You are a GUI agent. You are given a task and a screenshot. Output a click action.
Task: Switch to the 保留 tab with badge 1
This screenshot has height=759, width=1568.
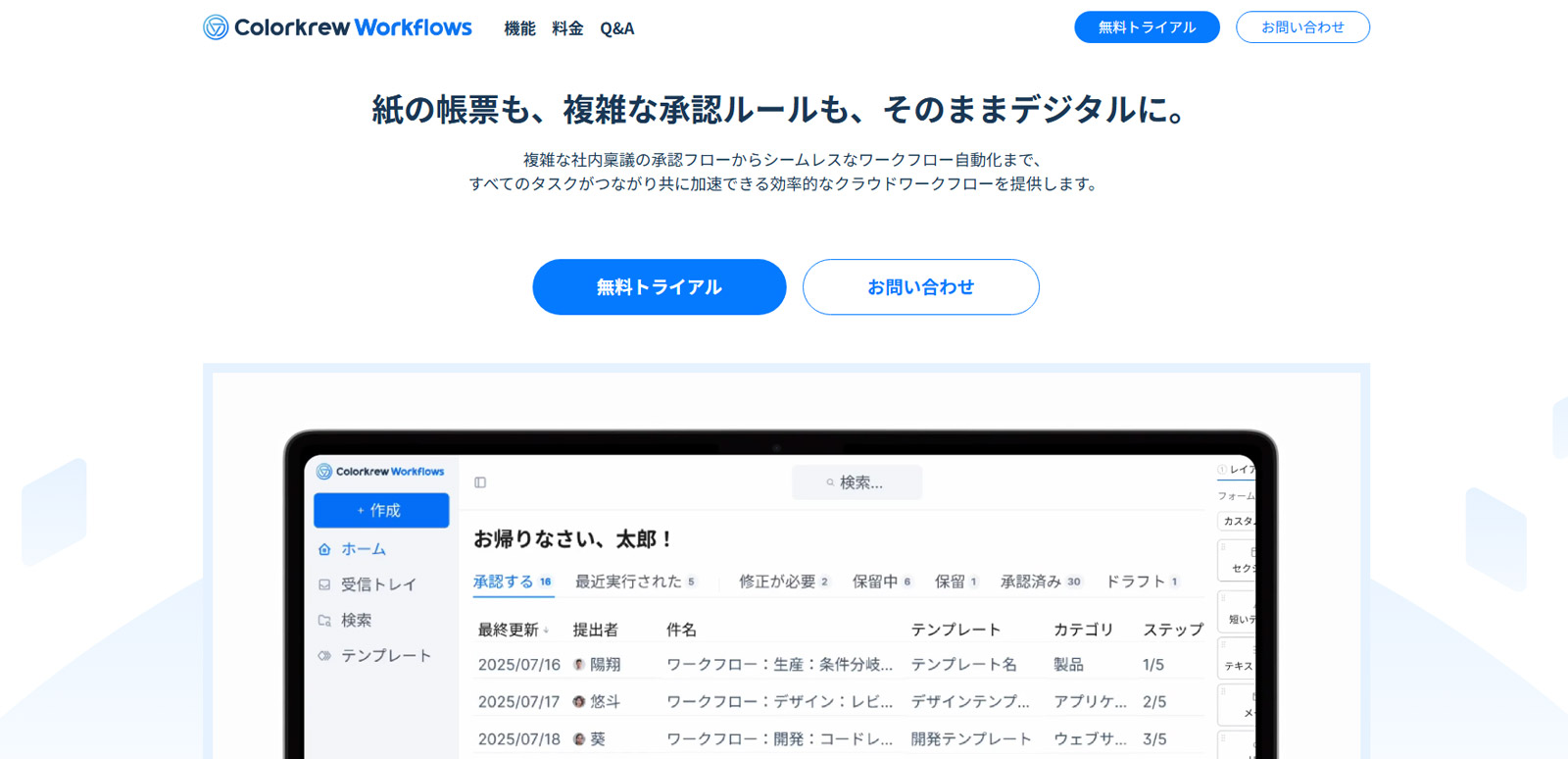[956, 582]
